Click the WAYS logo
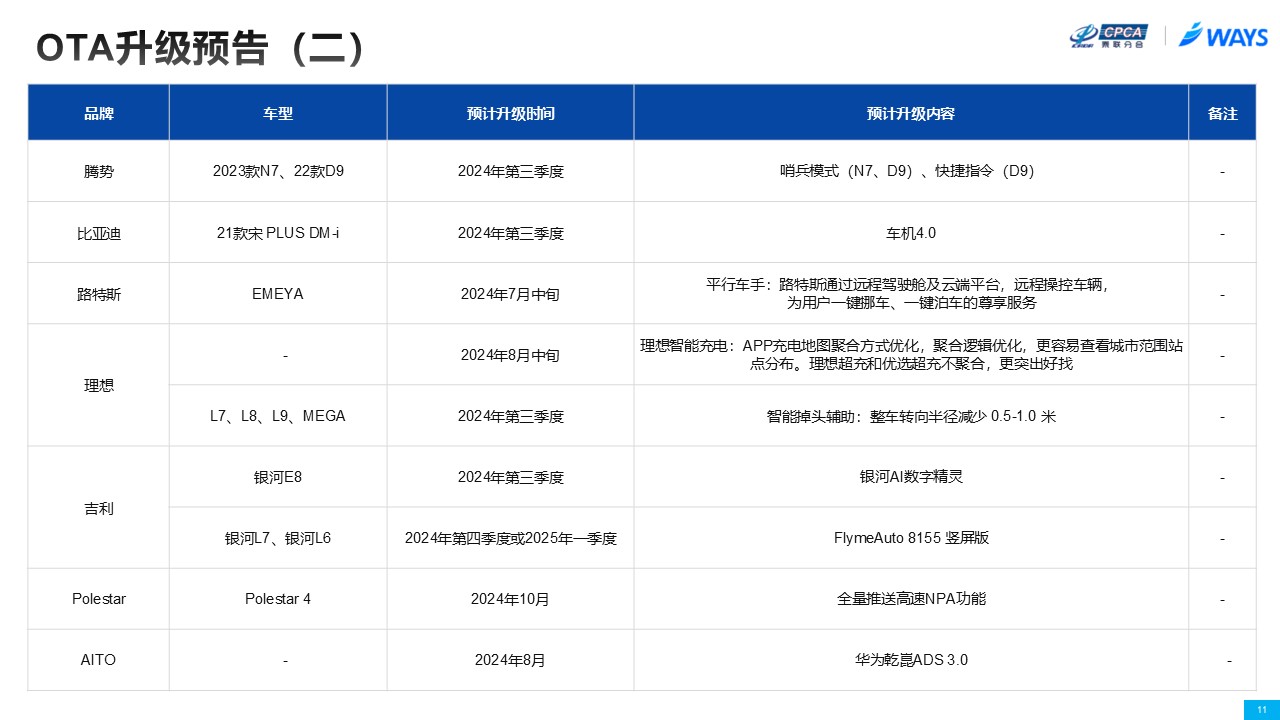This screenshot has height=720, width=1280. click(1223, 35)
